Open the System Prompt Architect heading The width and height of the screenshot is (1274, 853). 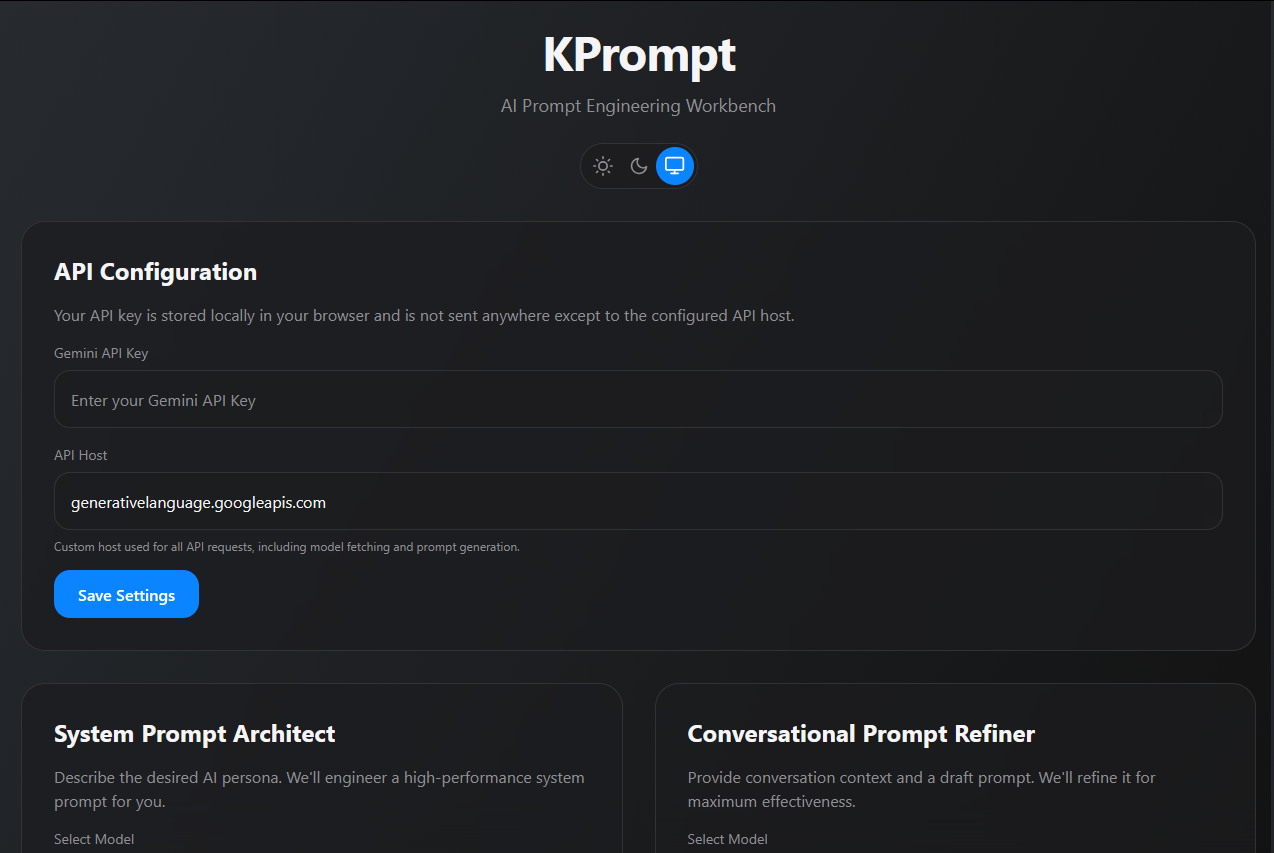coord(195,734)
